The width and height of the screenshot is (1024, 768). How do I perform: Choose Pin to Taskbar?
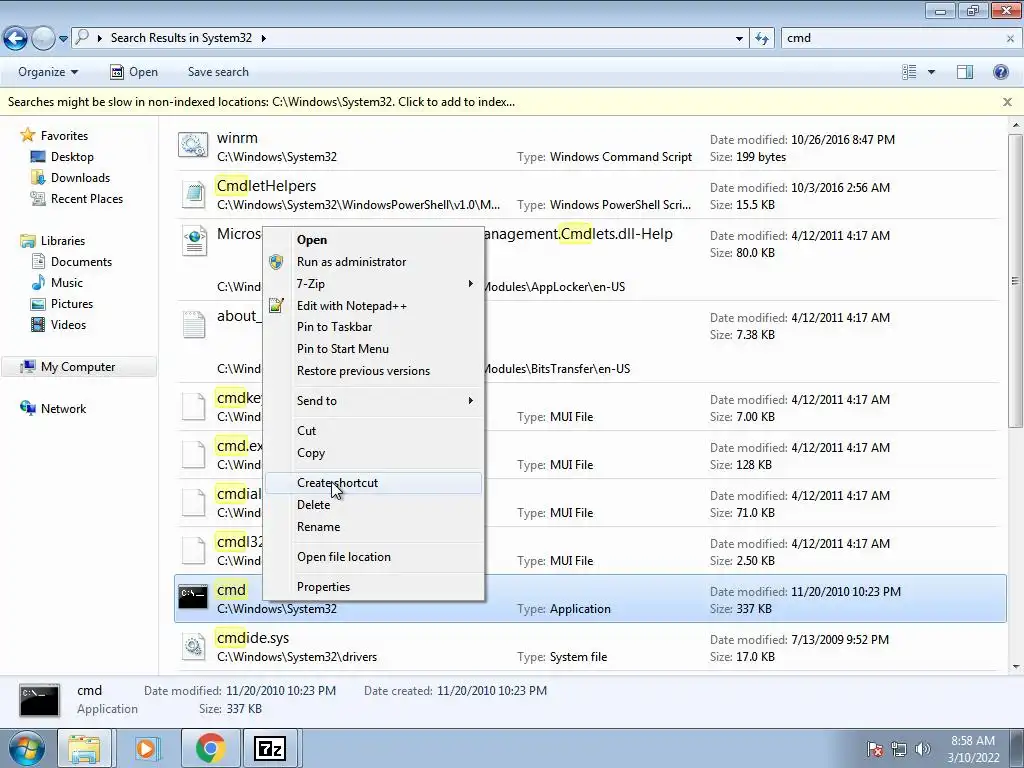click(374, 327)
